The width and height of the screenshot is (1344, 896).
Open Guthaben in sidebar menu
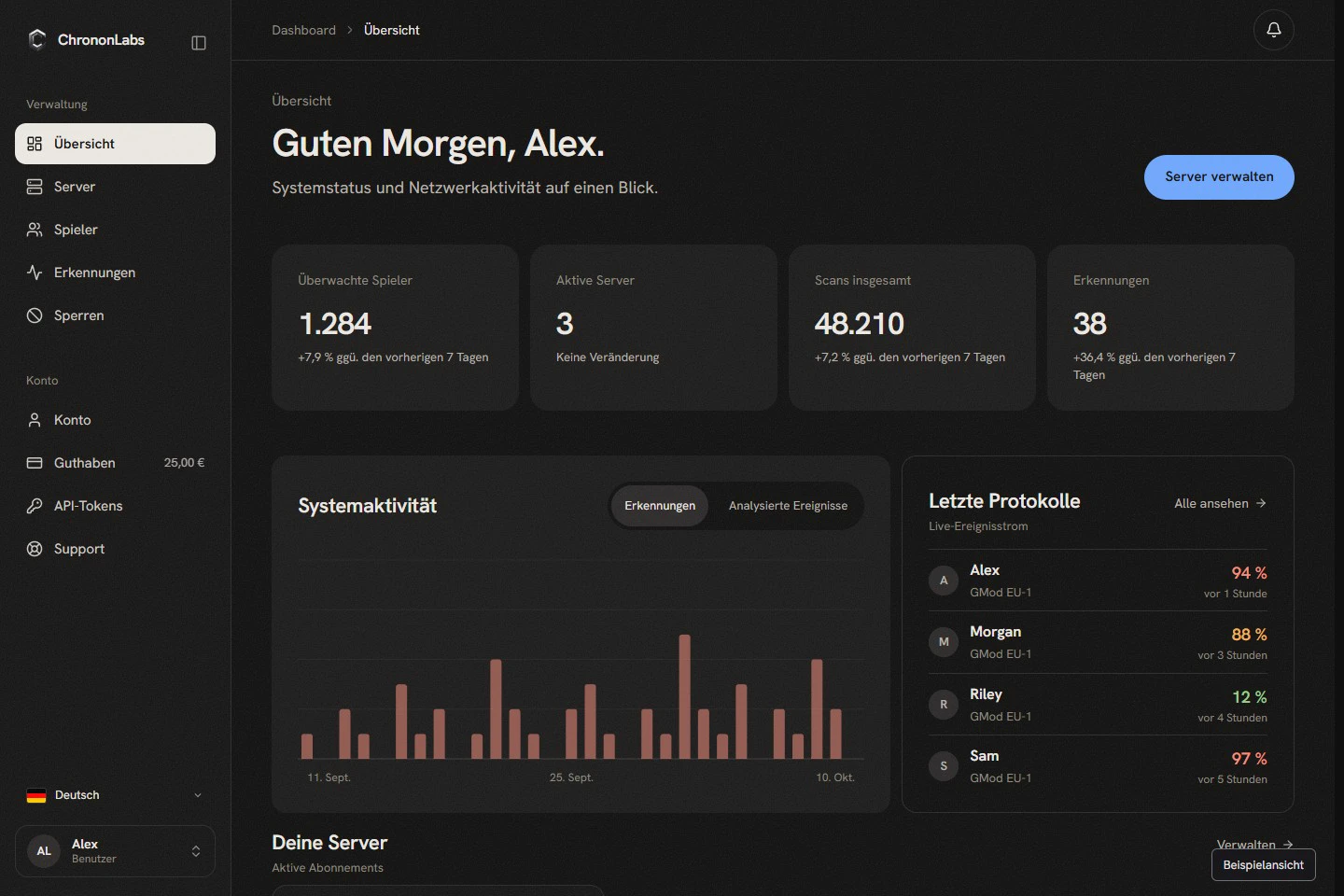click(x=115, y=463)
